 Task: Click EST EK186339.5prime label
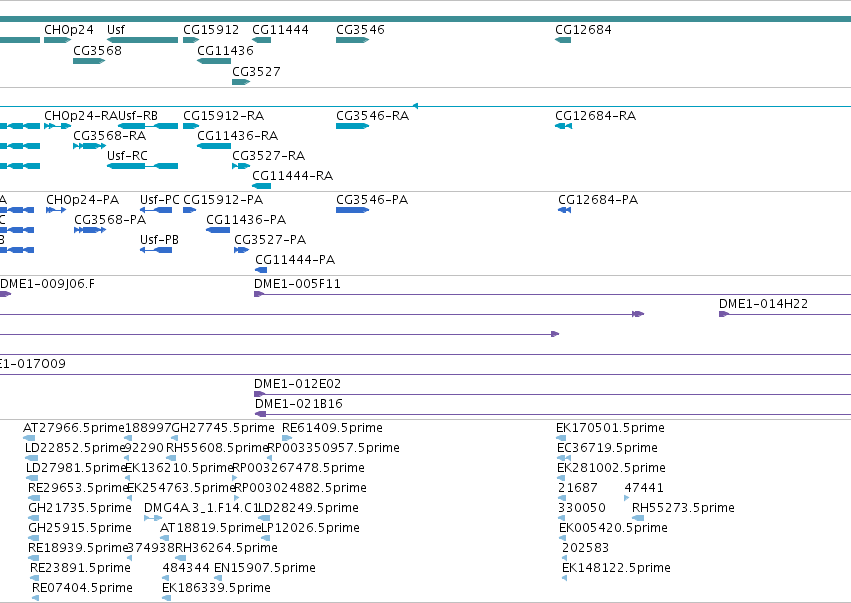pyautogui.click(x=216, y=588)
